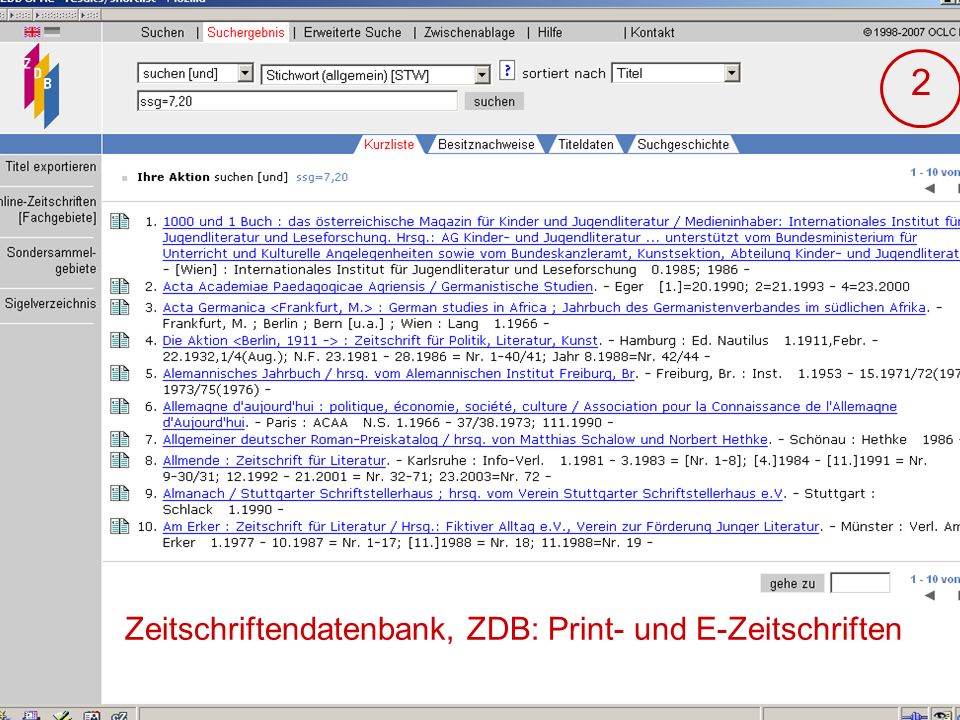
Task: Open record icon beside Am Erker
Action: pyautogui.click(x=119, y=526)
